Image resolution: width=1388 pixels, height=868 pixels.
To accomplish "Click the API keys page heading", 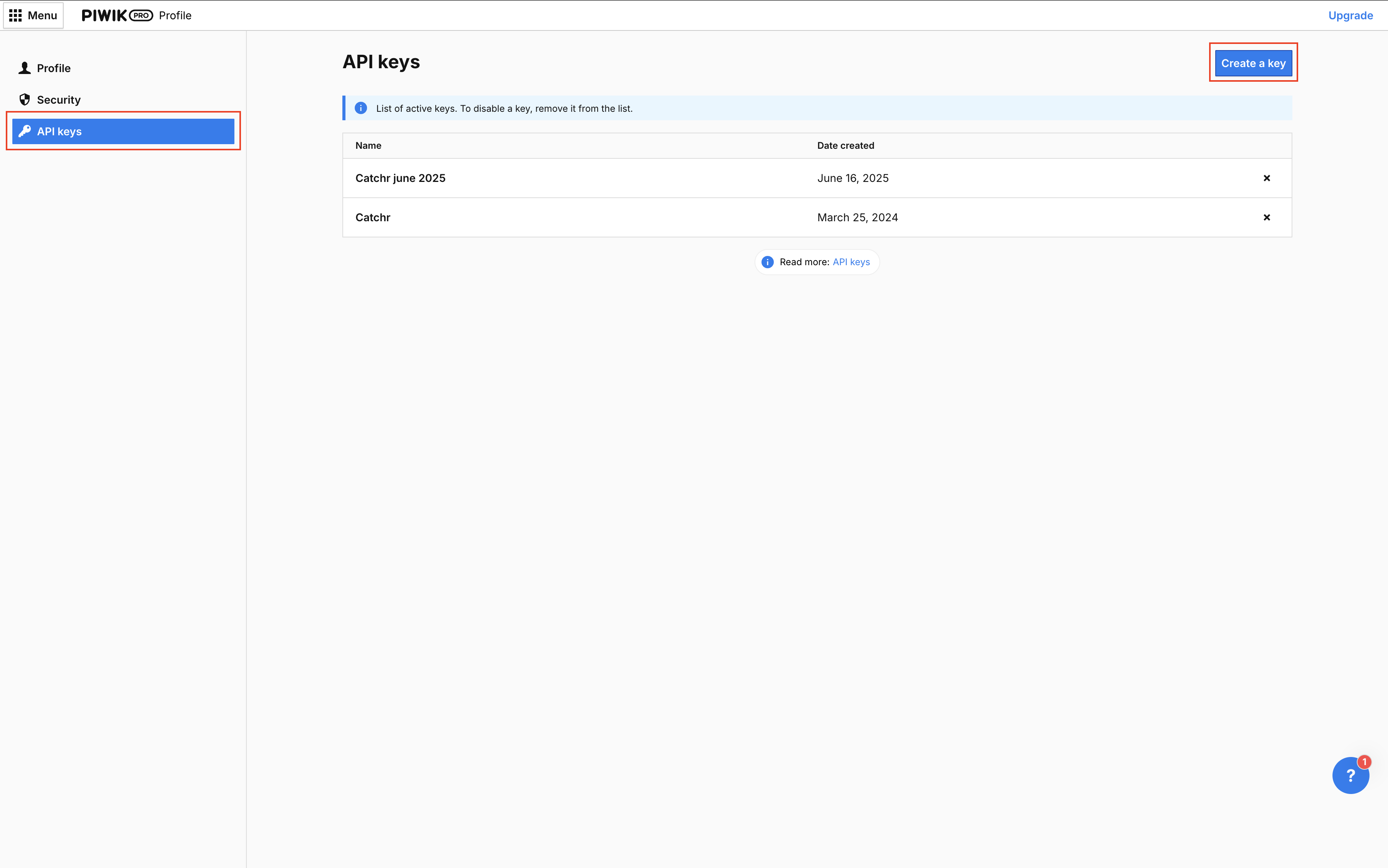I will coord(381,62).
